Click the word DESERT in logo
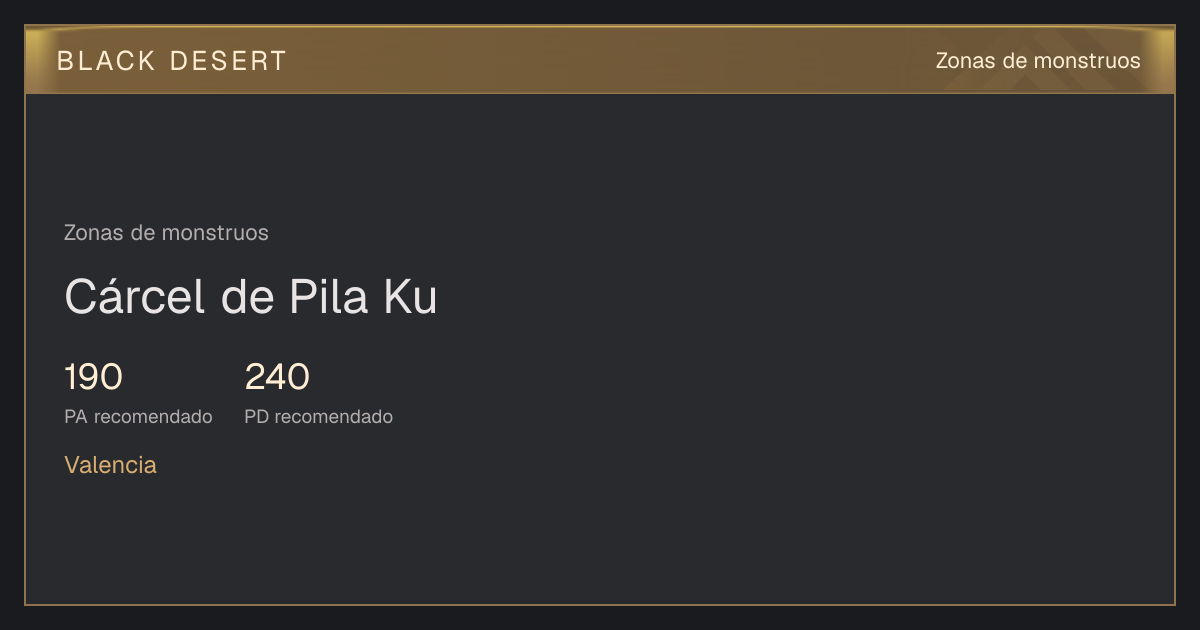The width and height of the screenshot is (1200, 630). [228, 61]
